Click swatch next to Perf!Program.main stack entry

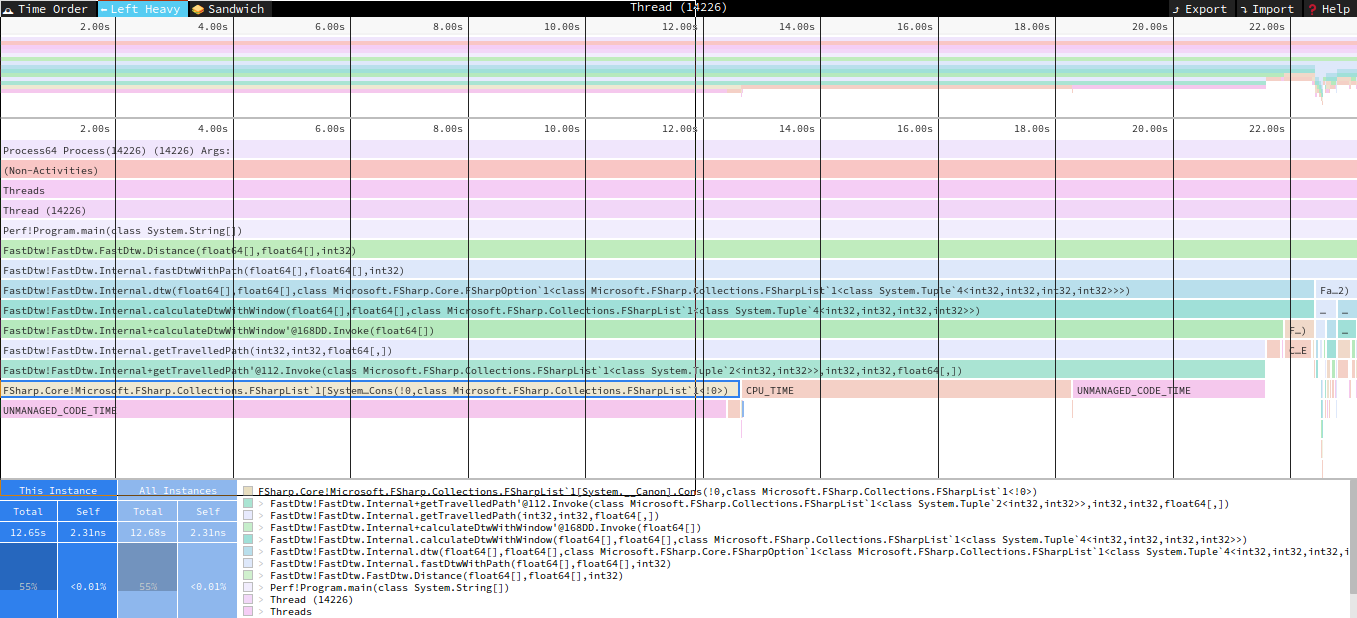[x=248, y=588]
